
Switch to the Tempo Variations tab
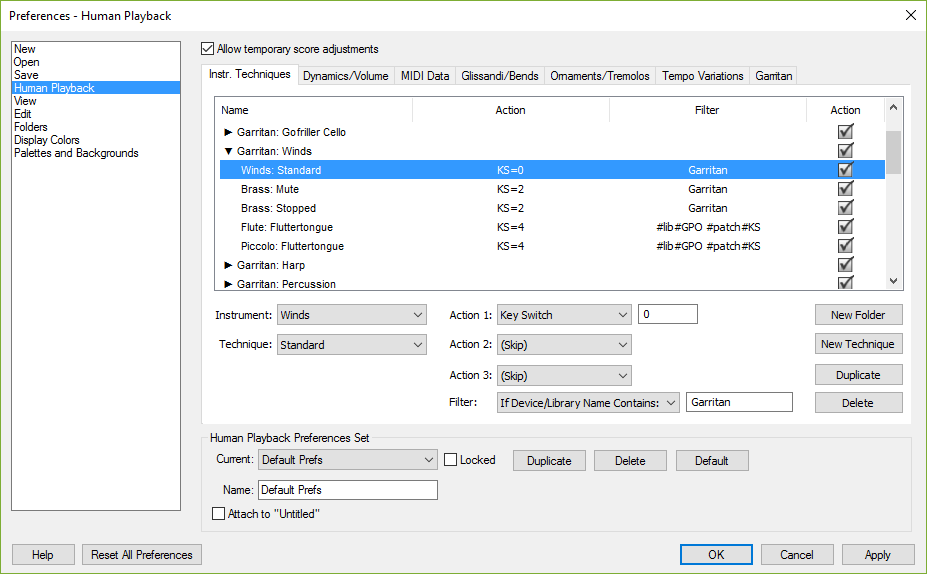tap(702, 76)
